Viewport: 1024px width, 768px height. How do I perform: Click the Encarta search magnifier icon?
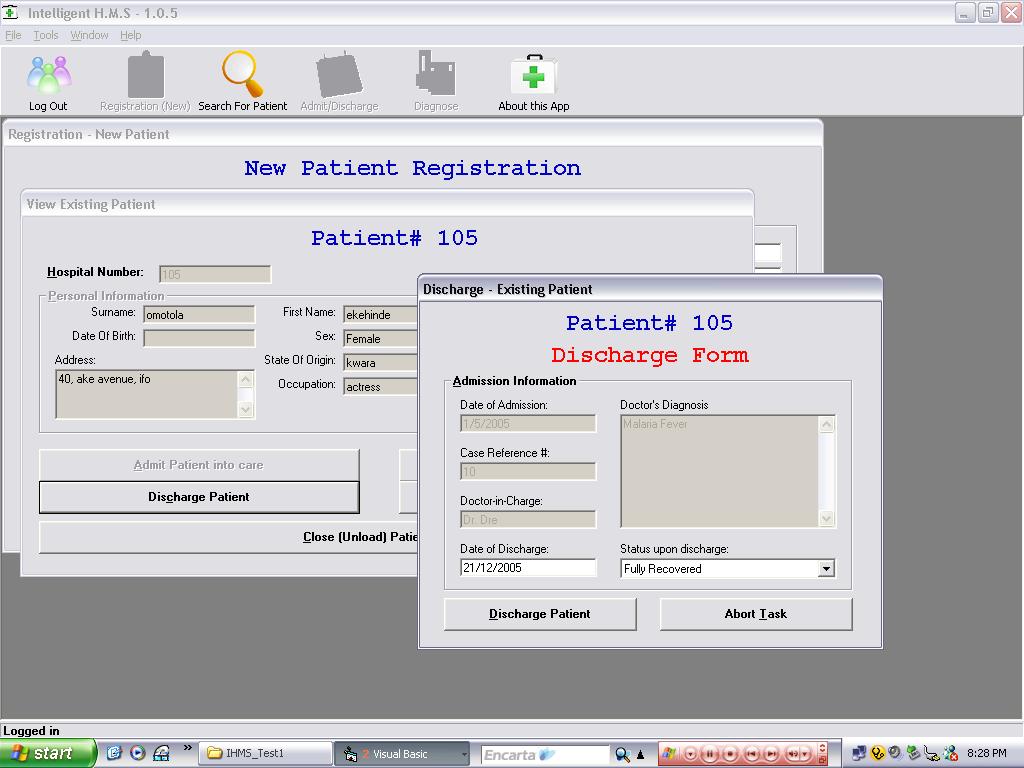[622, 755]
